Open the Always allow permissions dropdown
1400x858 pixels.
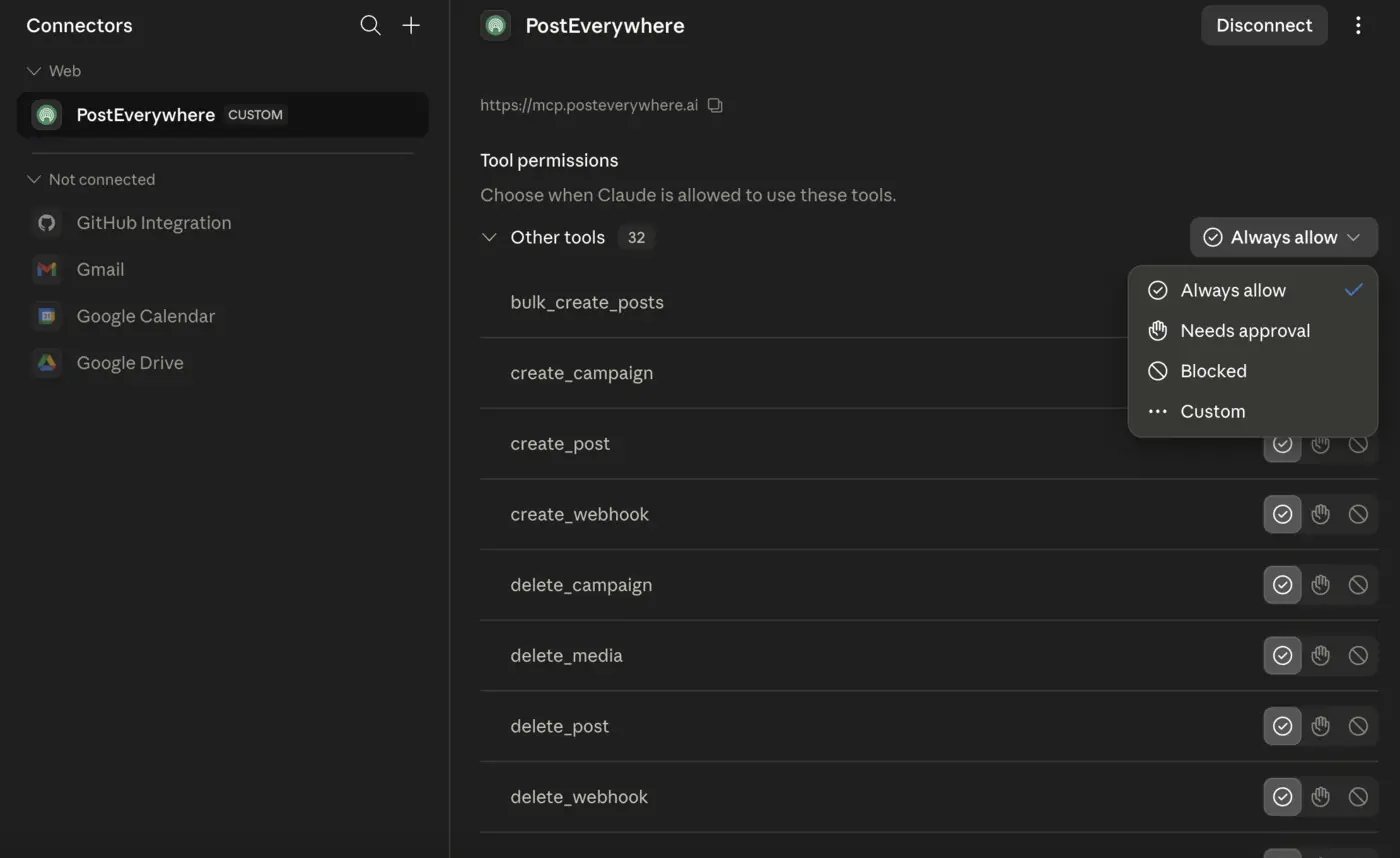[x=1283, y=237]
